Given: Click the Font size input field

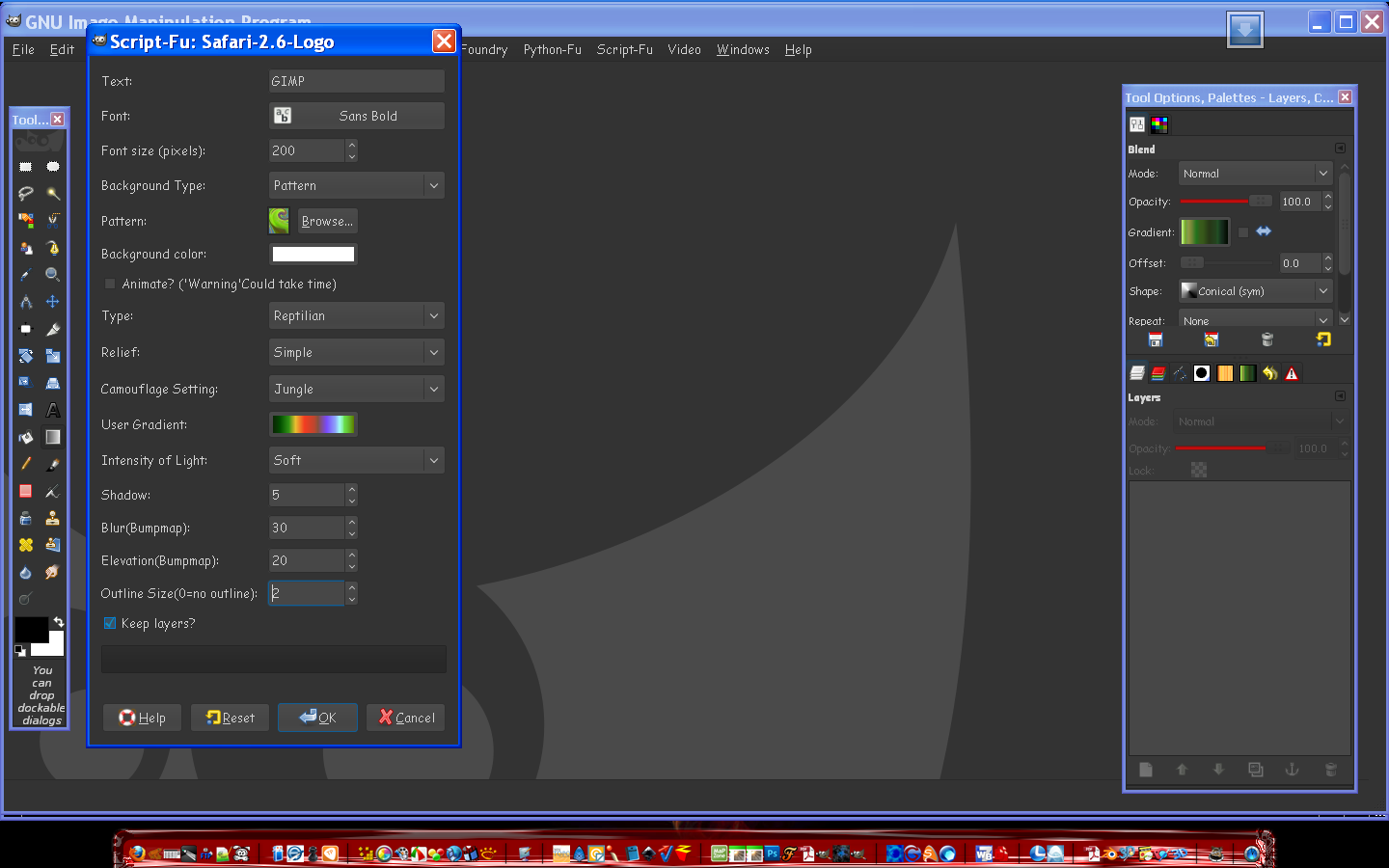Looking at the screenshot, I should click(307, 150).
